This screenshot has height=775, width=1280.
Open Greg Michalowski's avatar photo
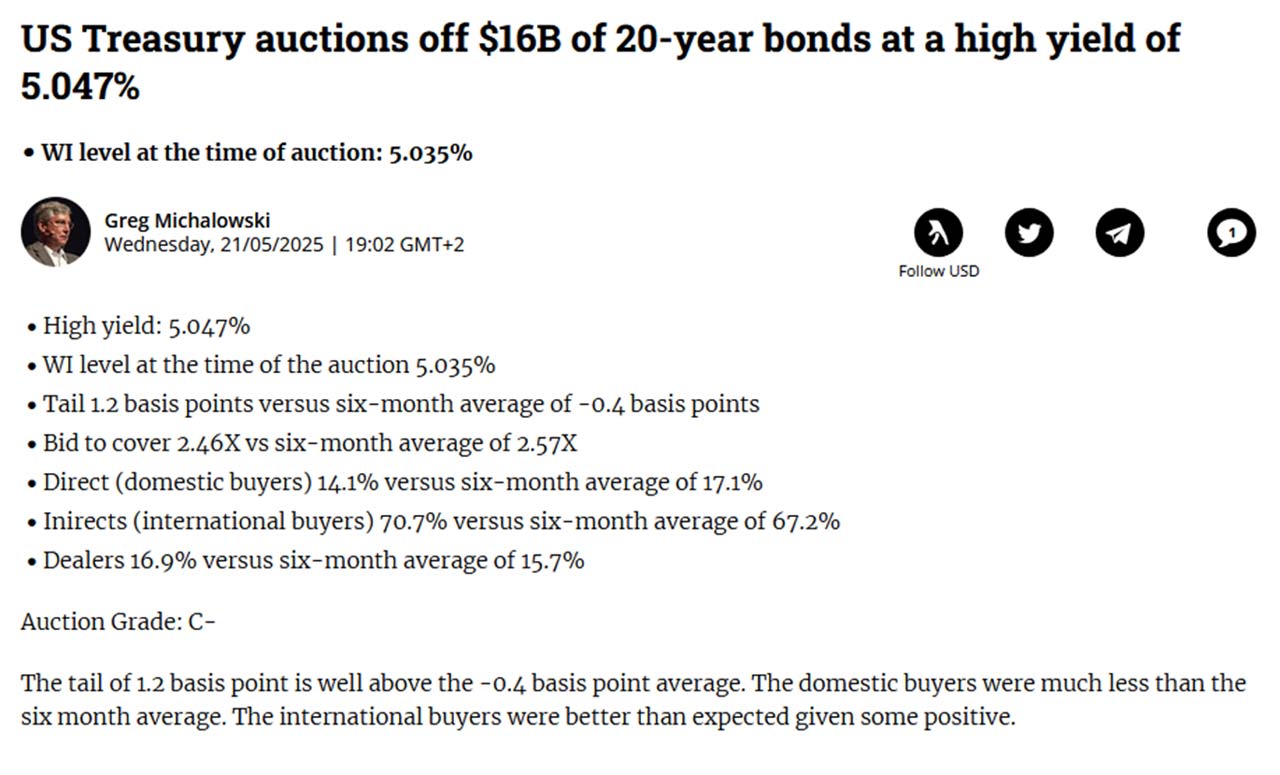pyautogui.click(x=56, y=232)
